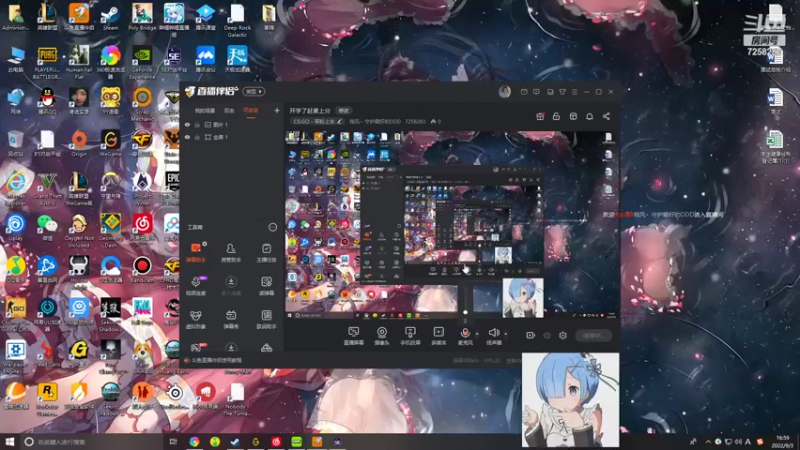Open the bell notification icon
This screenshot has height=450, width=800.
(x=589, y=116)
